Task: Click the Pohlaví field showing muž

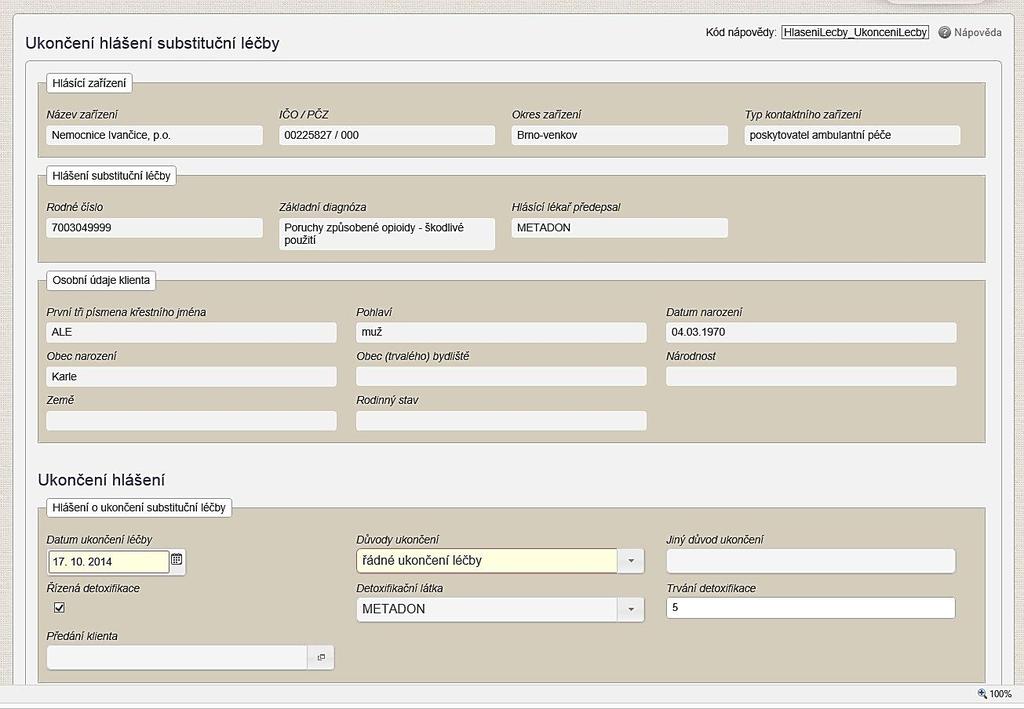Action: pos(502,332)
